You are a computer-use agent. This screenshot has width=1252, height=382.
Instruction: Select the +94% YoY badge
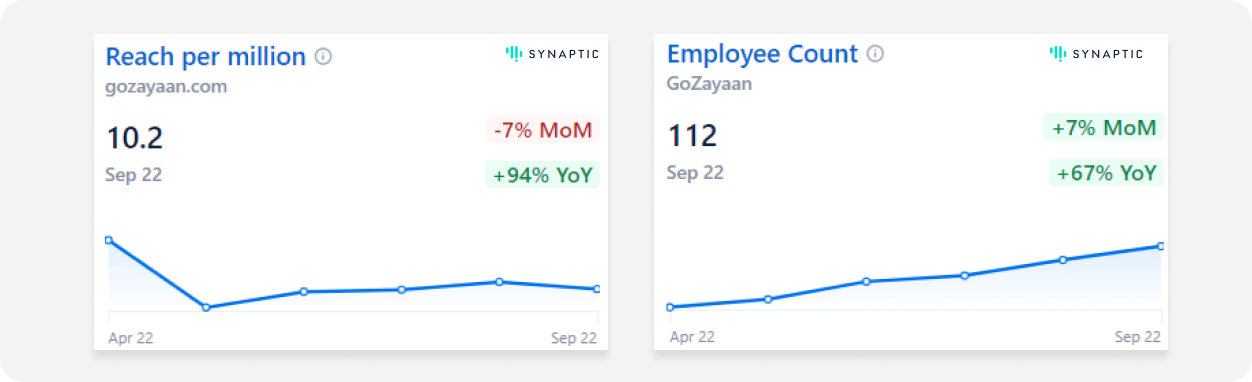(543, 175)
